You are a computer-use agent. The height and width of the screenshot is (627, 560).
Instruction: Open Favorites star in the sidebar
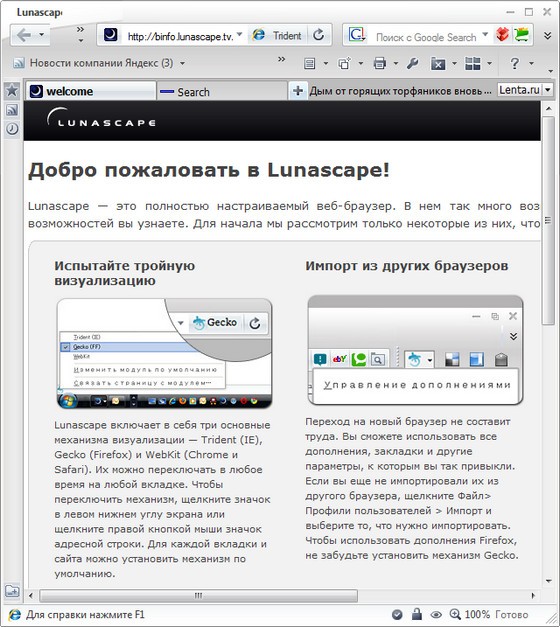pos(12,90)
